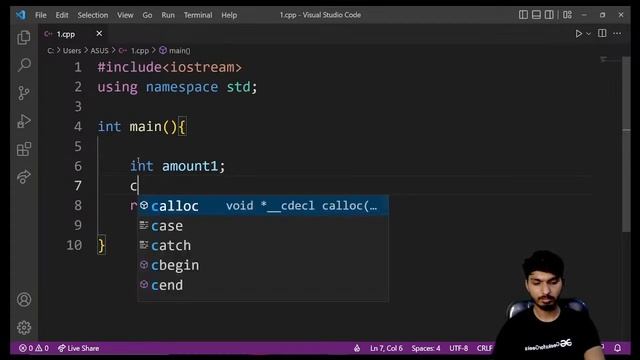The width and height of the screenshot is (640, 360).
Task: Click the ASUS breadcrumb segment
Action: pyautogui.click(x=100, y=51)
